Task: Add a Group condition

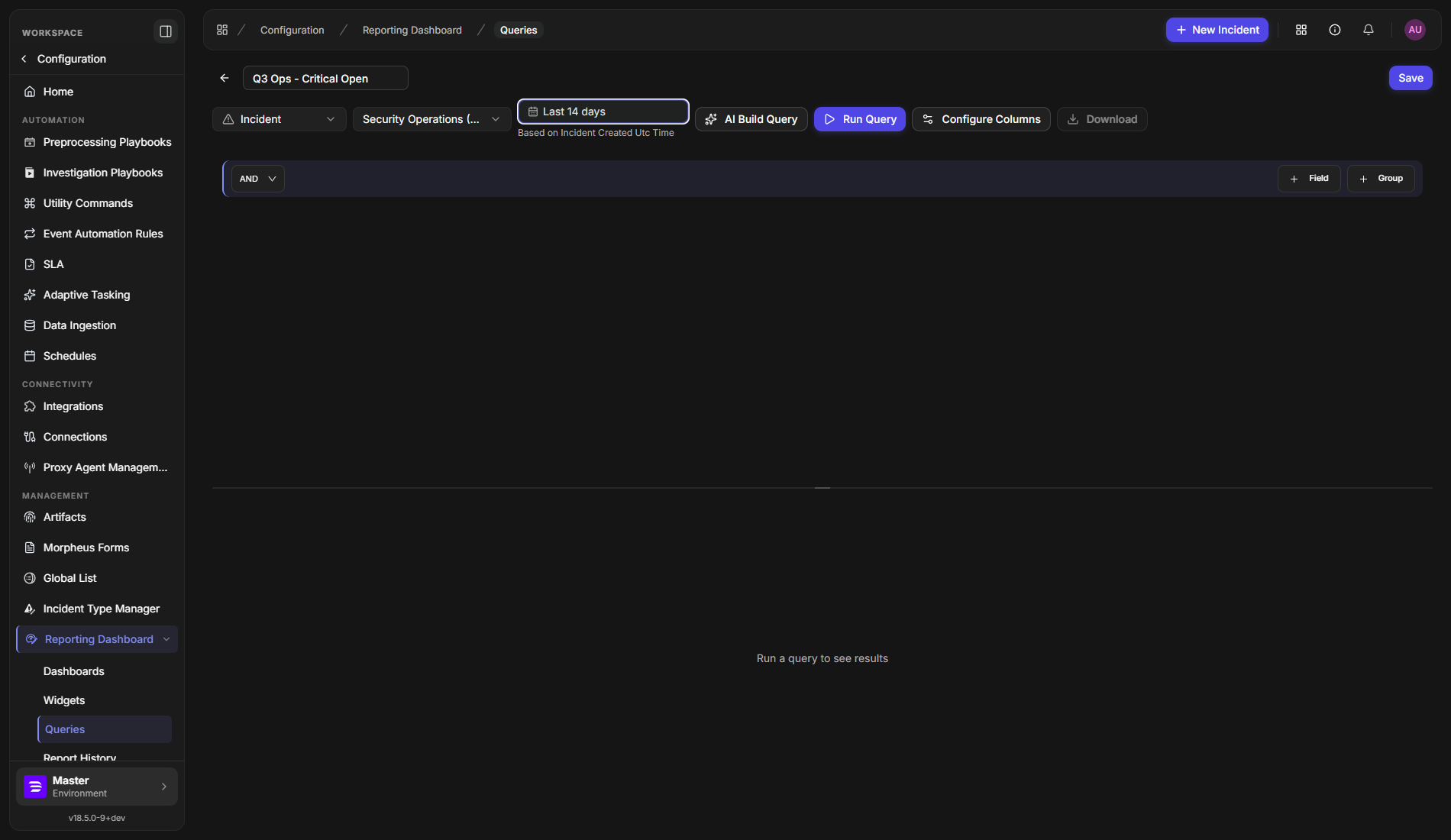Action: [1381, 179]
